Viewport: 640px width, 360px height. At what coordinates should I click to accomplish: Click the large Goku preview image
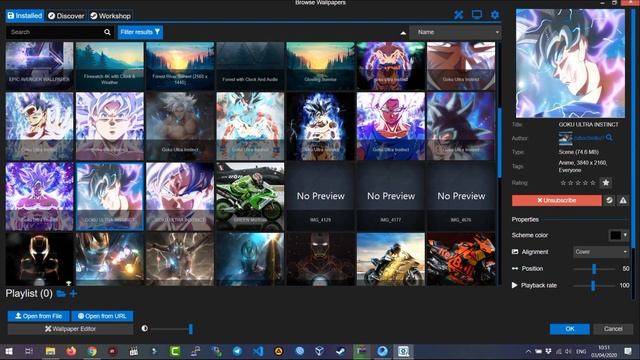570,64
